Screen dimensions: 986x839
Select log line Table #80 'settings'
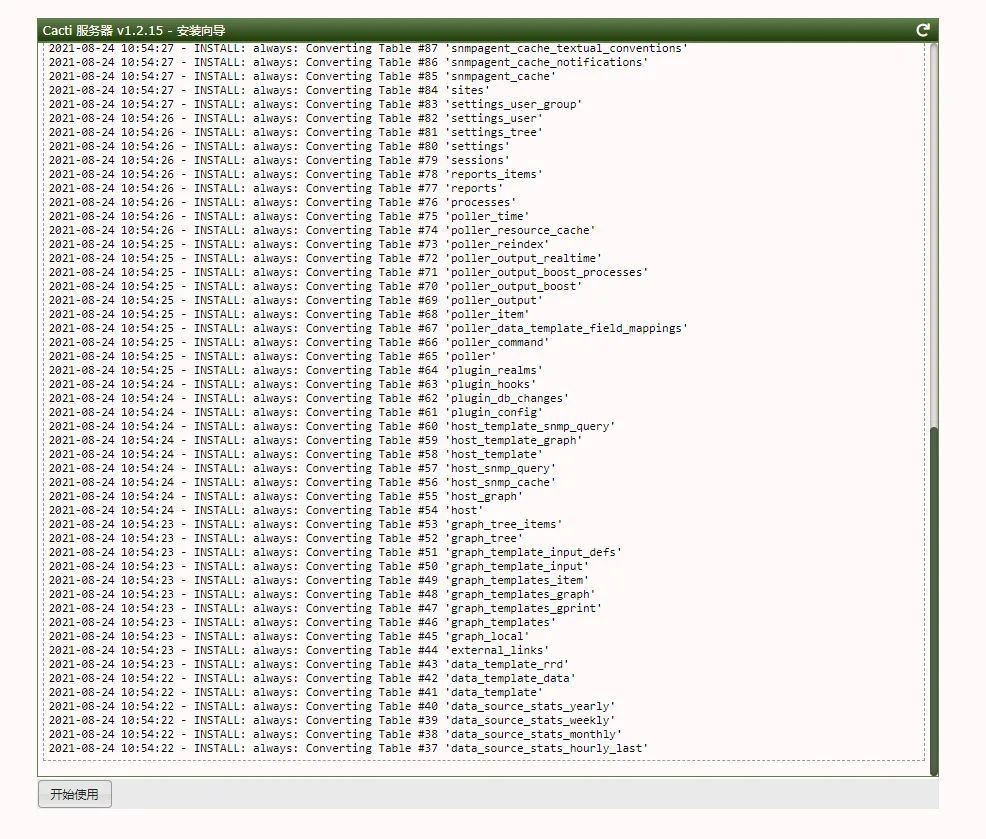(279, 146)
